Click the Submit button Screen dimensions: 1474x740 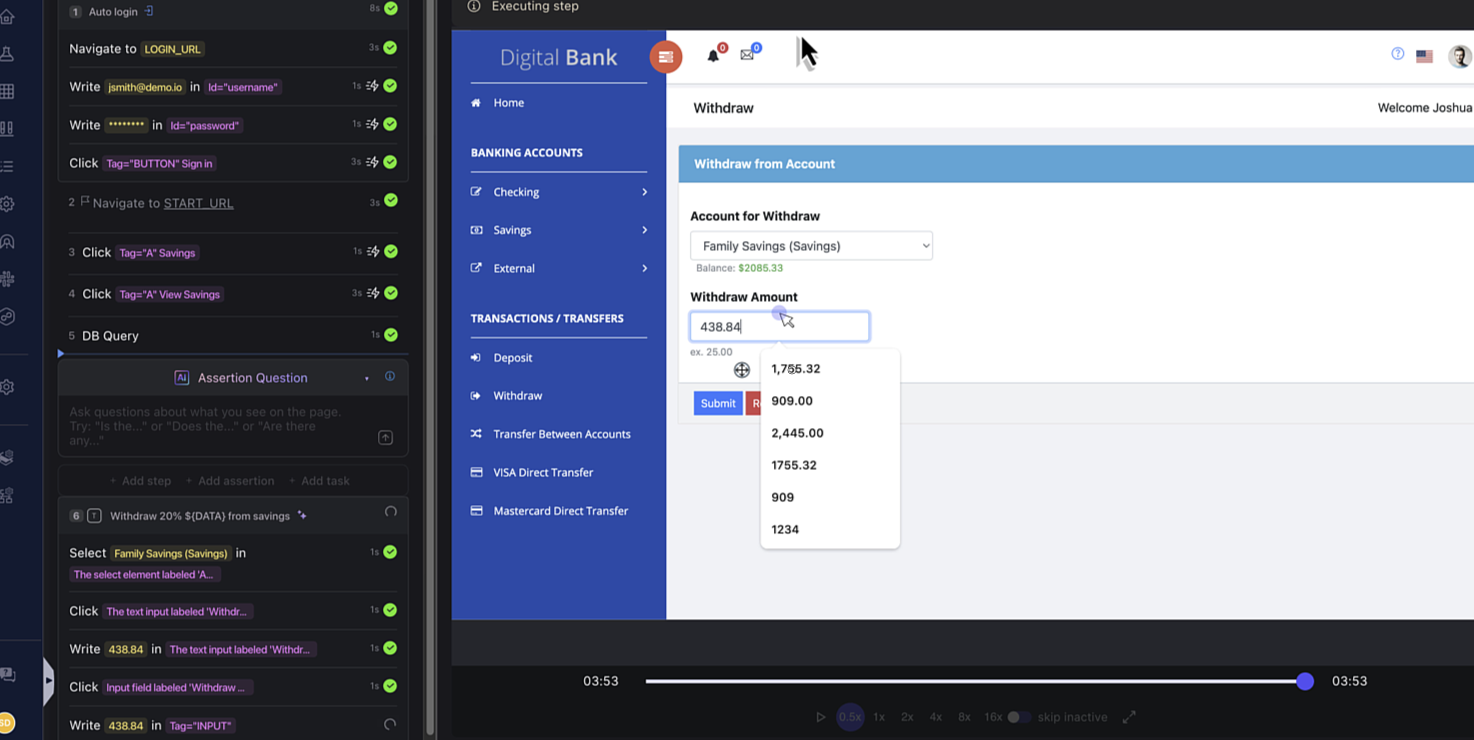[x=717, y=402]
